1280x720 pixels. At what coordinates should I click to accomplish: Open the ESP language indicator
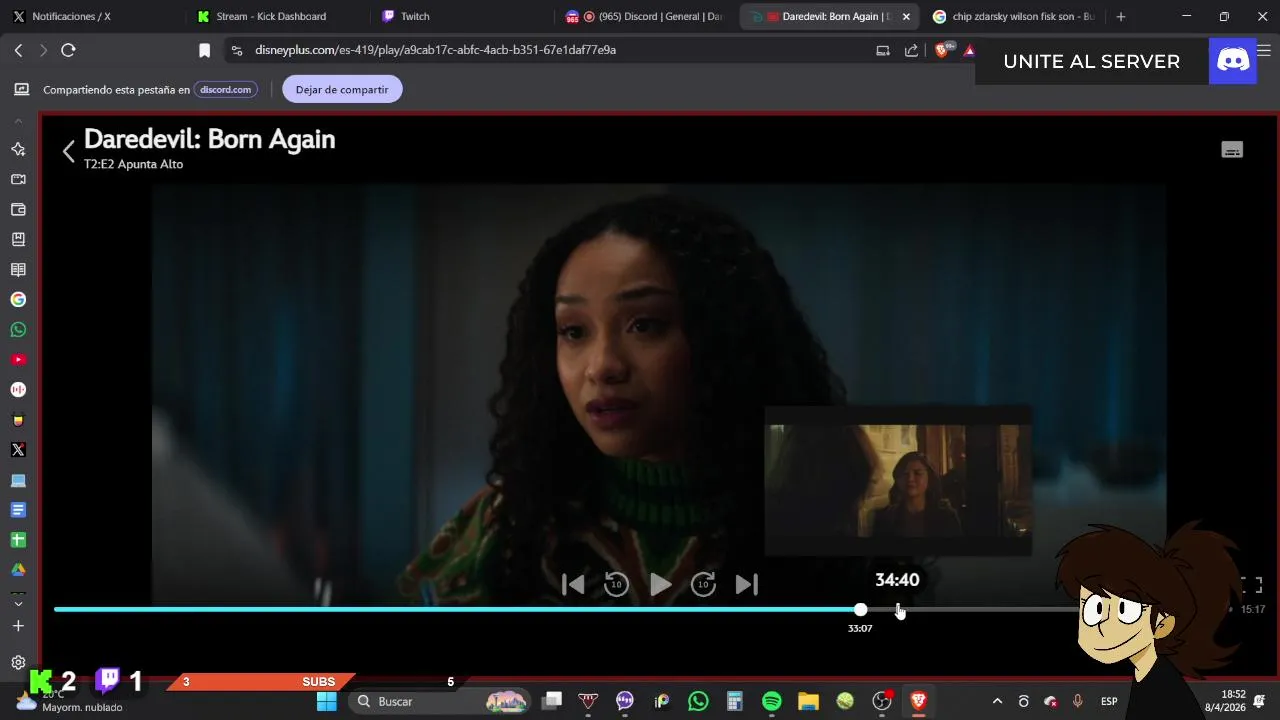(1109, 701)
